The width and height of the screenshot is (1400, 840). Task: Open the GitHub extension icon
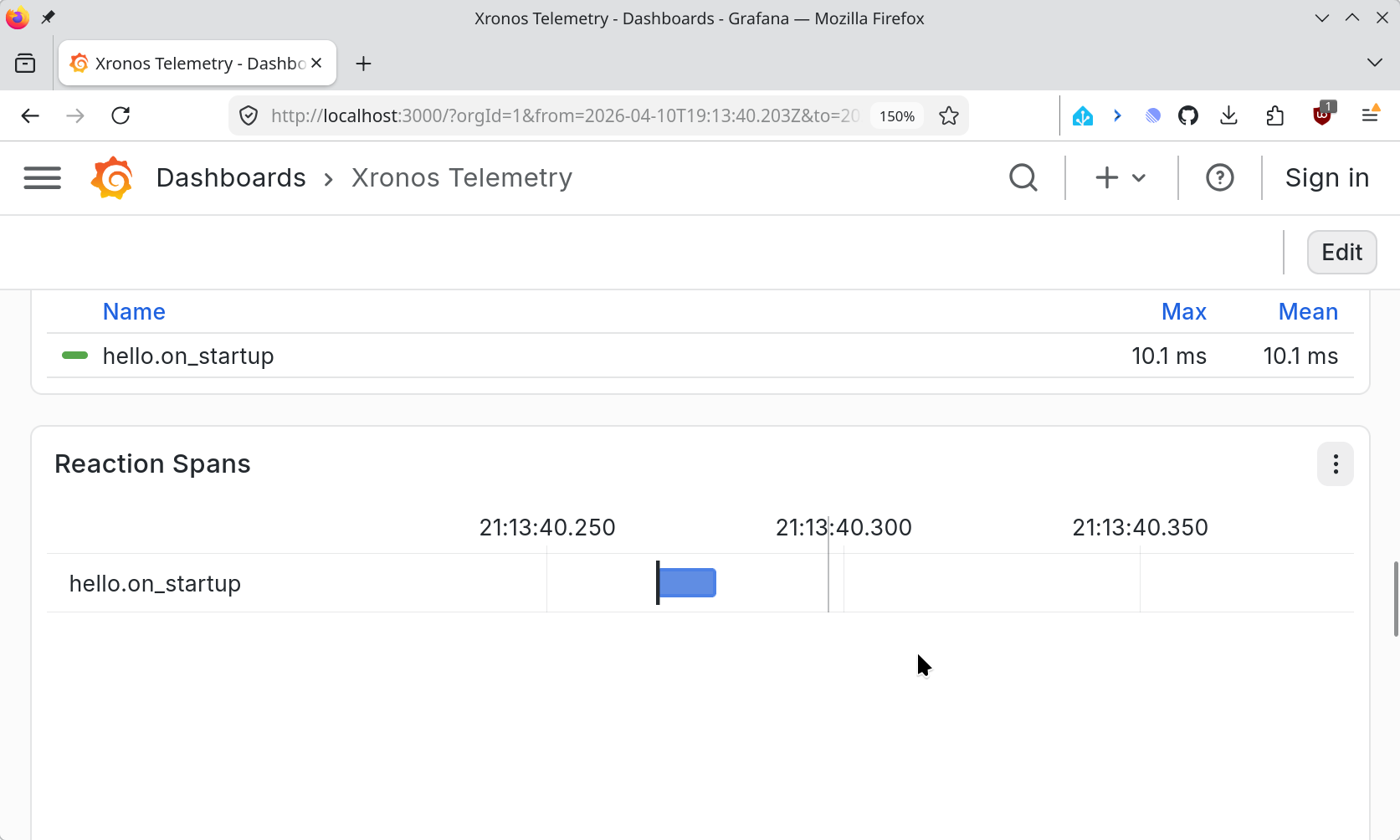pos(1188,116)
